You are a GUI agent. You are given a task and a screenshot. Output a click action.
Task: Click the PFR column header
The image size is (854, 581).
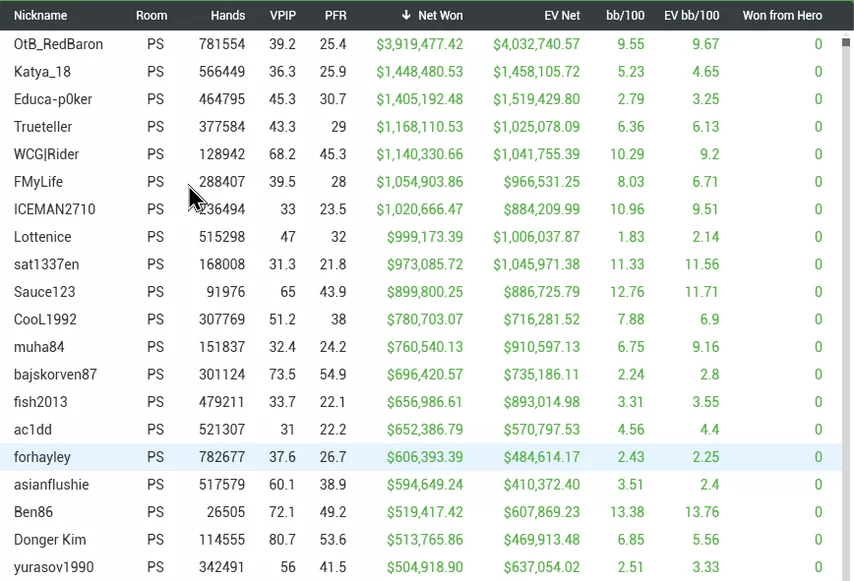[336, 15]
